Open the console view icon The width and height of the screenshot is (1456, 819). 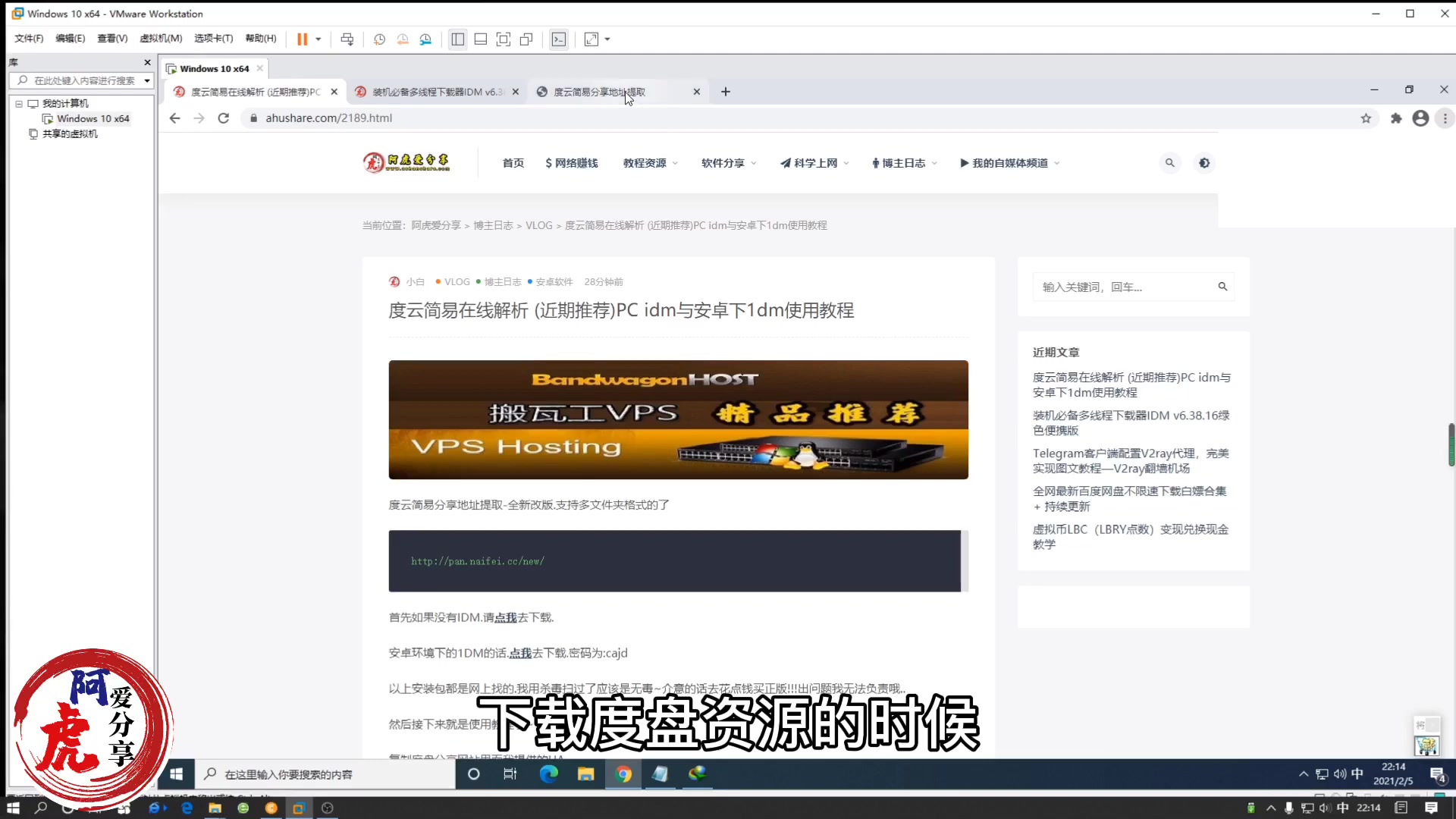coord(559,39)
